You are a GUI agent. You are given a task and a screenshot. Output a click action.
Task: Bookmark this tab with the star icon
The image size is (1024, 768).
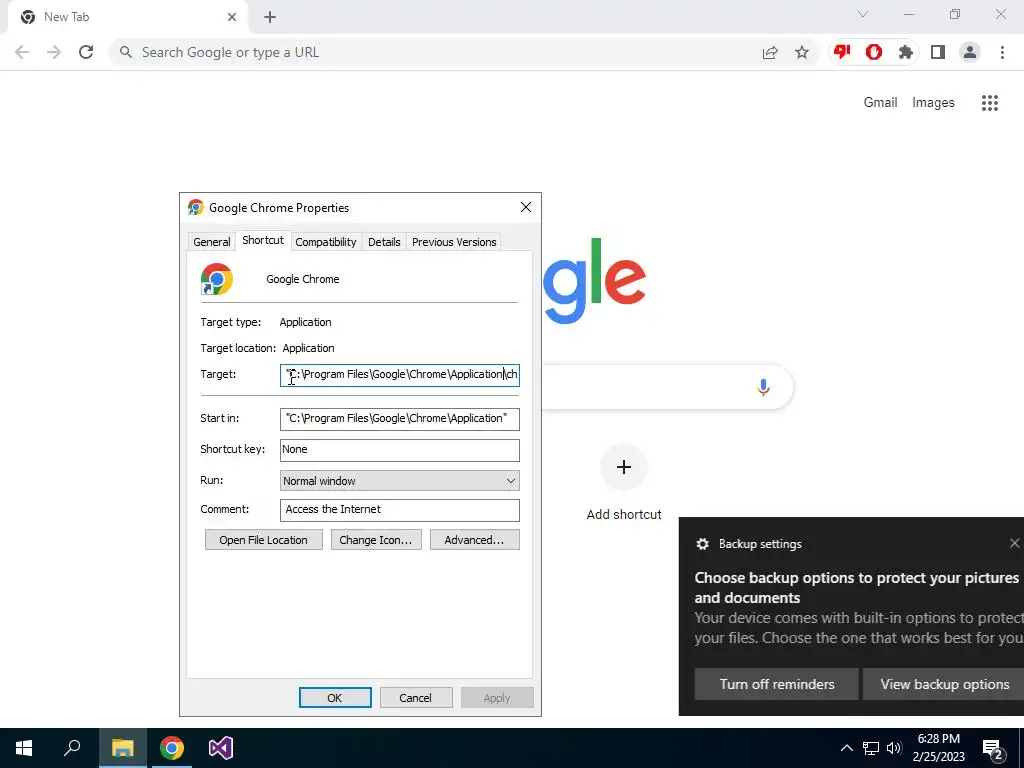802,52
